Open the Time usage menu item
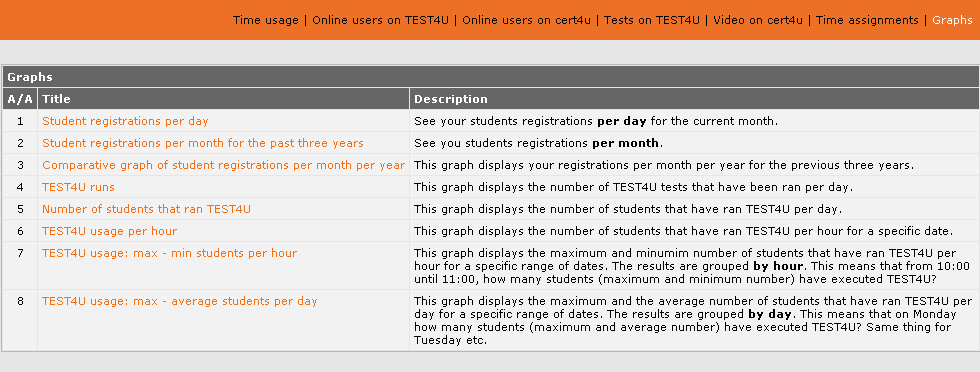Image resolution: width=980 pixels, height=372 pixels. click(x=266, y=20)
